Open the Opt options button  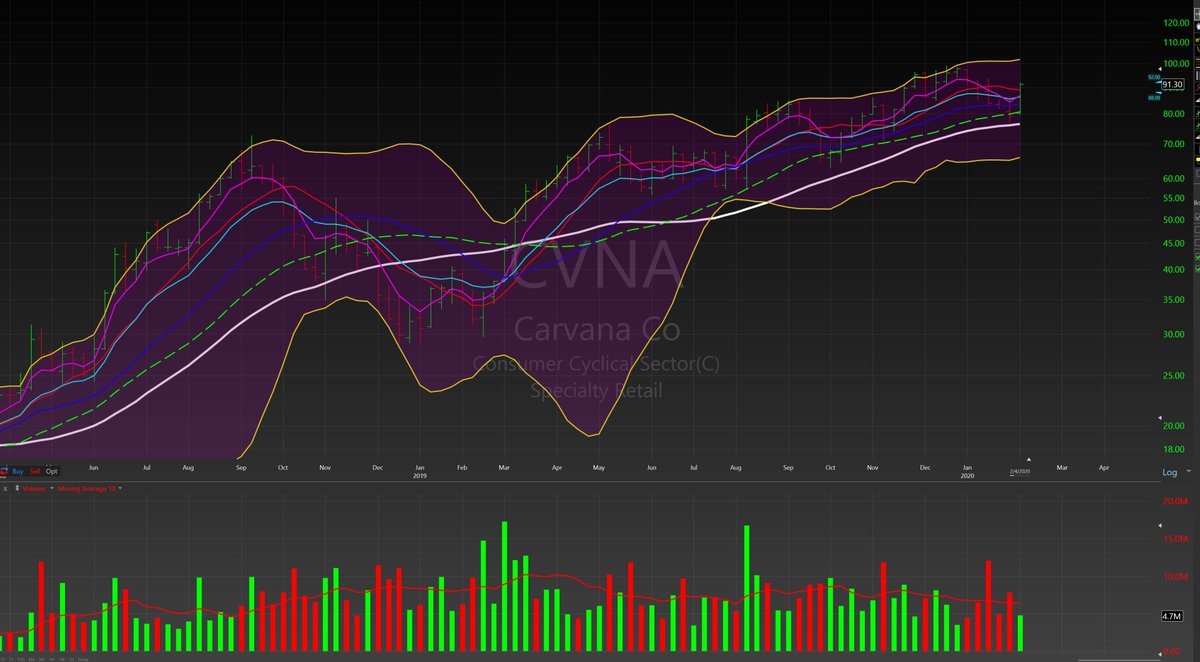click(52, 471)
